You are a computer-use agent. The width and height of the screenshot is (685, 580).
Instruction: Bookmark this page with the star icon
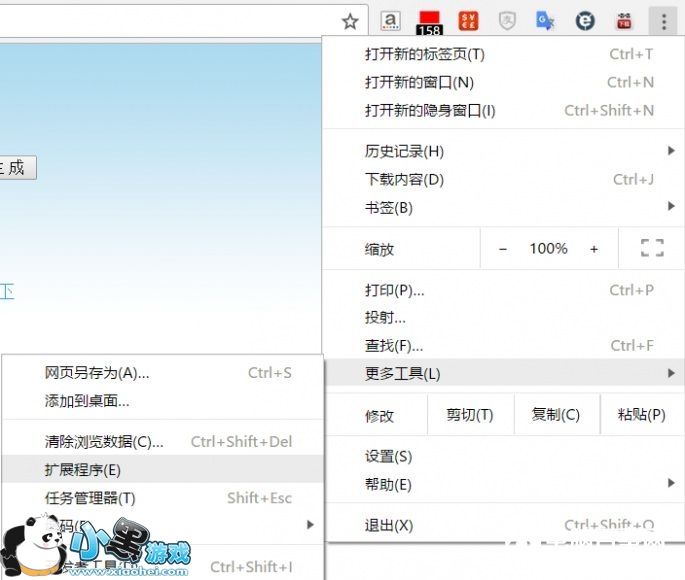[350, 21]
